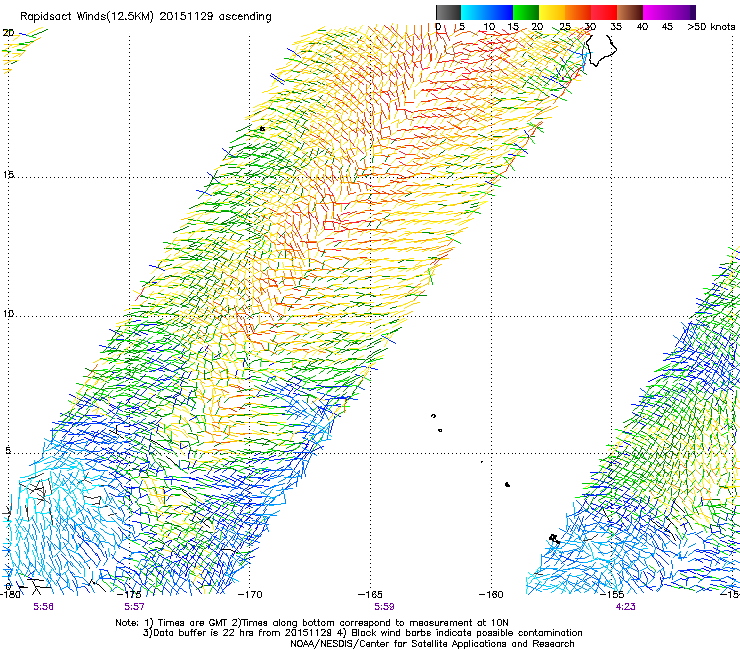The image size is (740, 650).
Task: Click the latitude axis label '20'
Action: [8, 33]
